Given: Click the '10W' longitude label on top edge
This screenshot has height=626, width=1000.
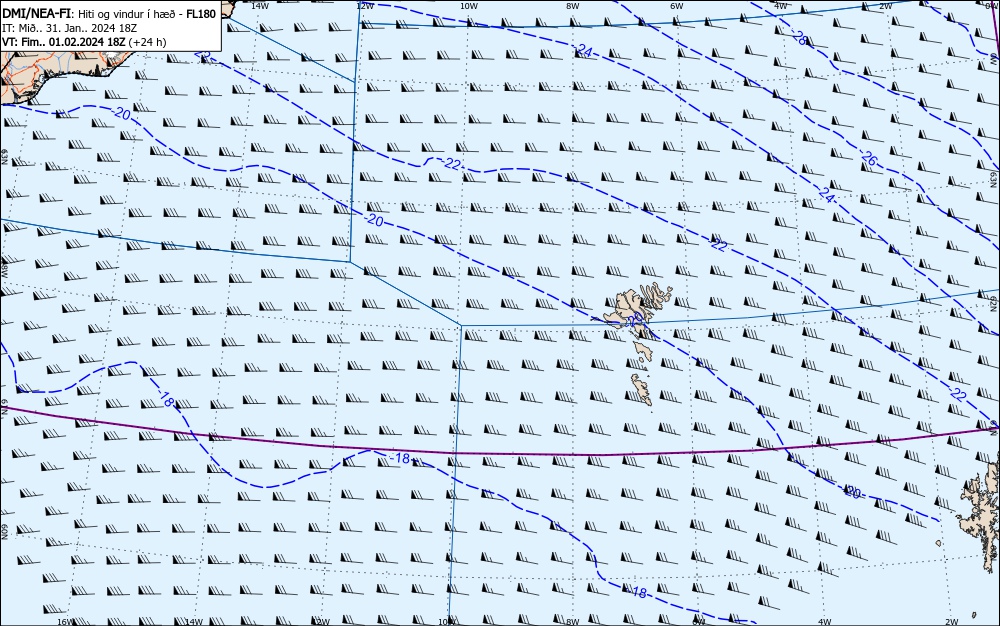Looking at the screenshot, I should pos(468,6).
